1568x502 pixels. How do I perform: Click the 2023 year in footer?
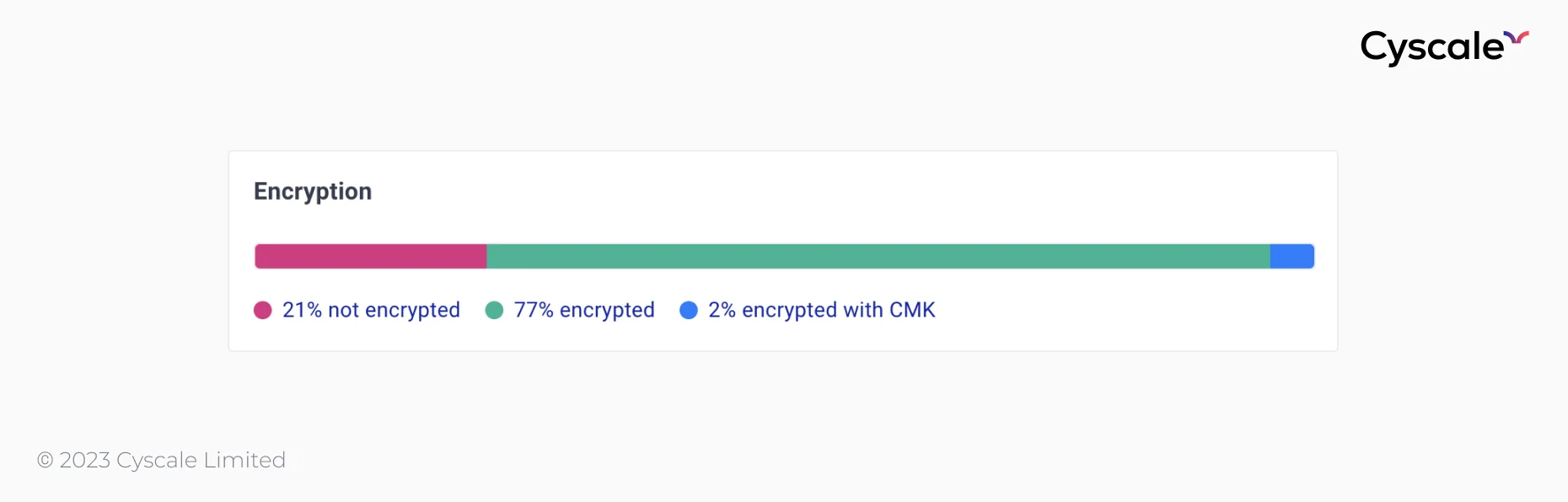[85, 460]
